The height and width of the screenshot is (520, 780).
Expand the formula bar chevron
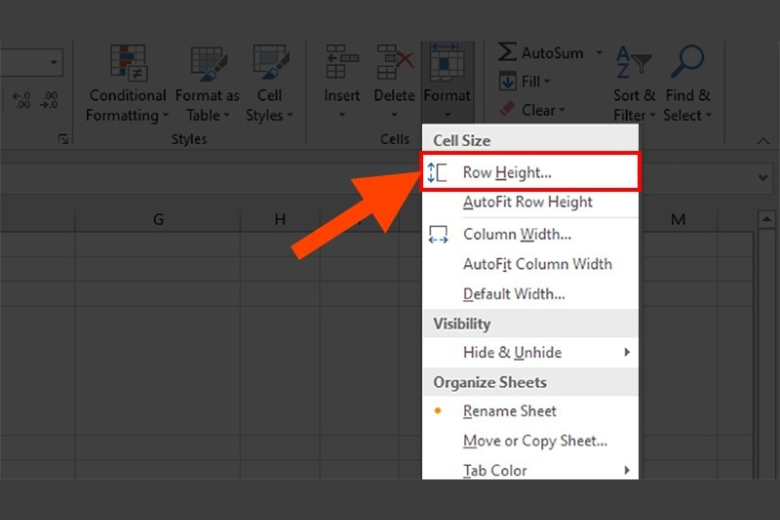[x=763, y=178]
